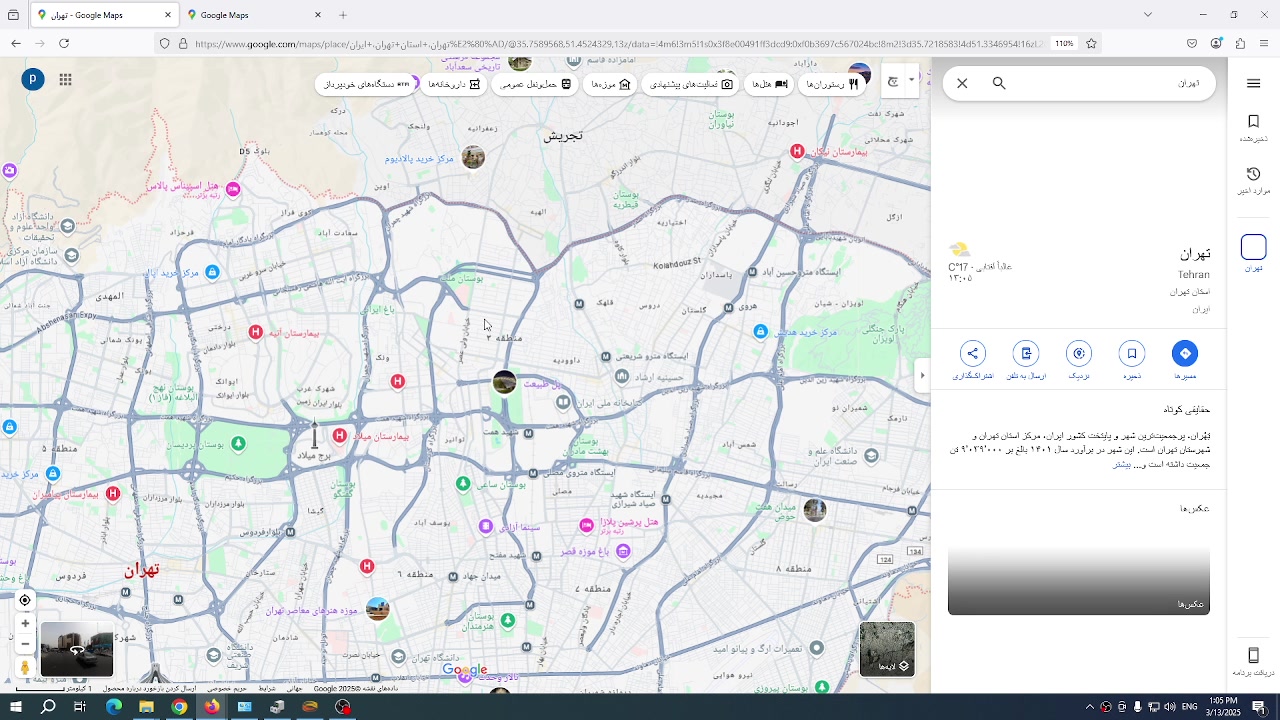
Task: Open the input language dropdown arrow
Action: (x=911, y=81)
